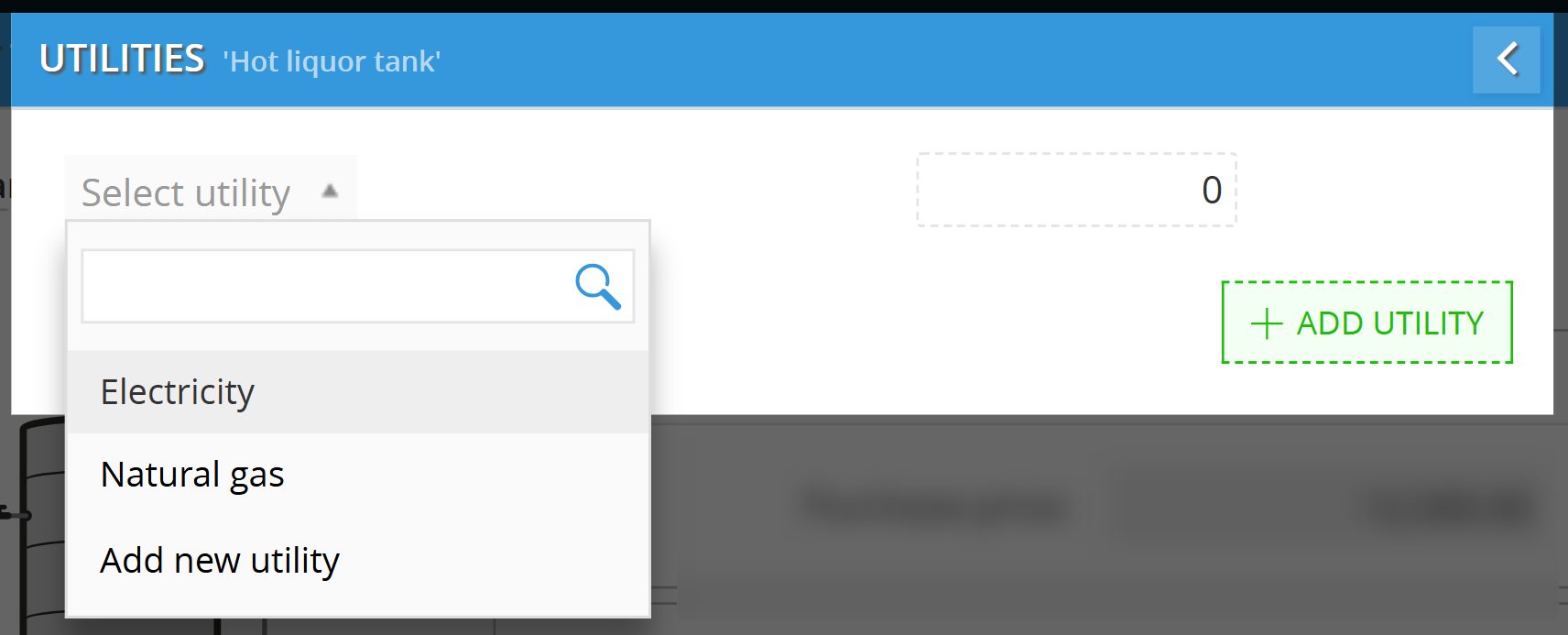Click the UTILITIES panel title
The image size is (1568, 635).
[123, 60]
